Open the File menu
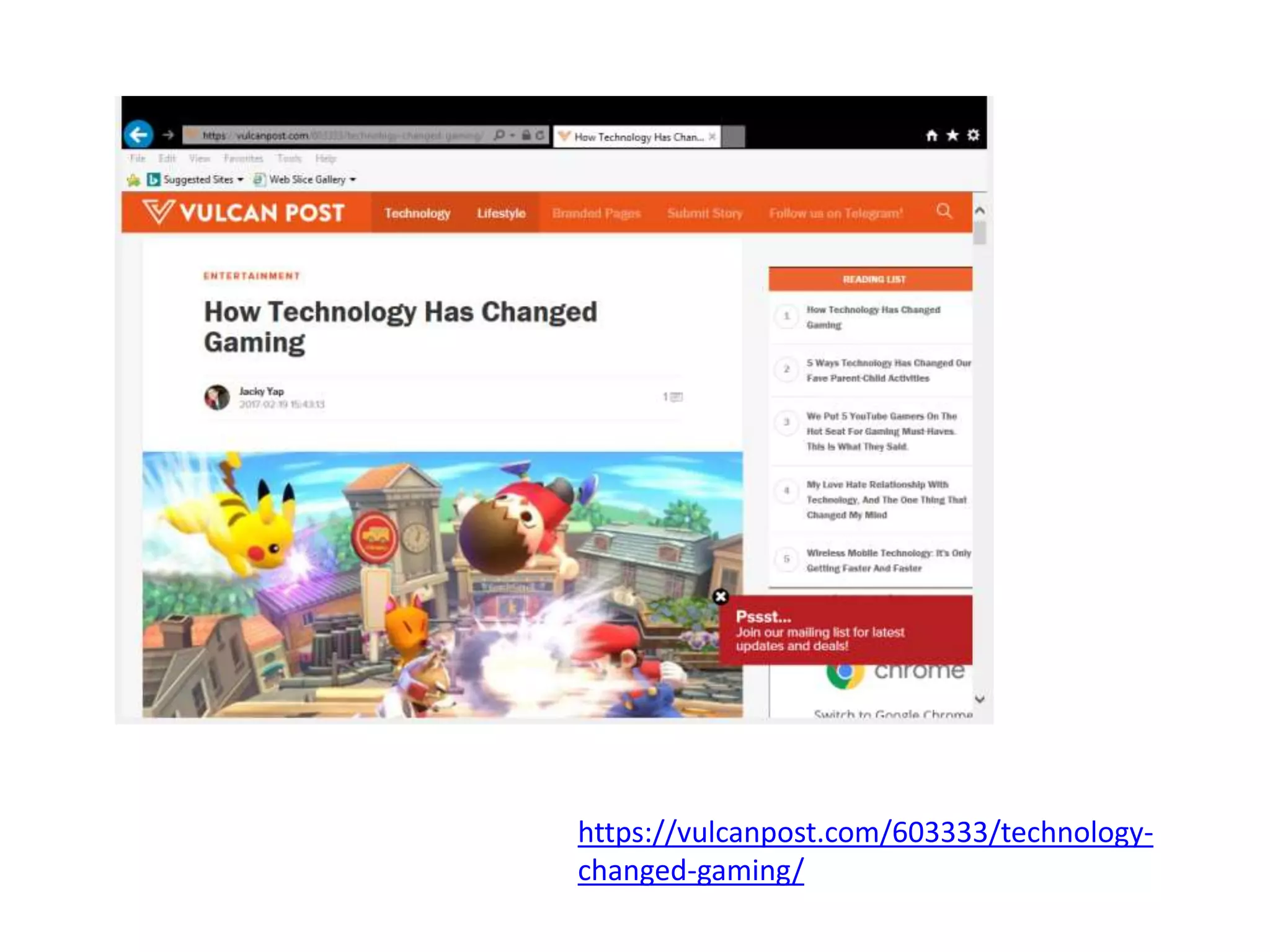 tap(137, 159)
